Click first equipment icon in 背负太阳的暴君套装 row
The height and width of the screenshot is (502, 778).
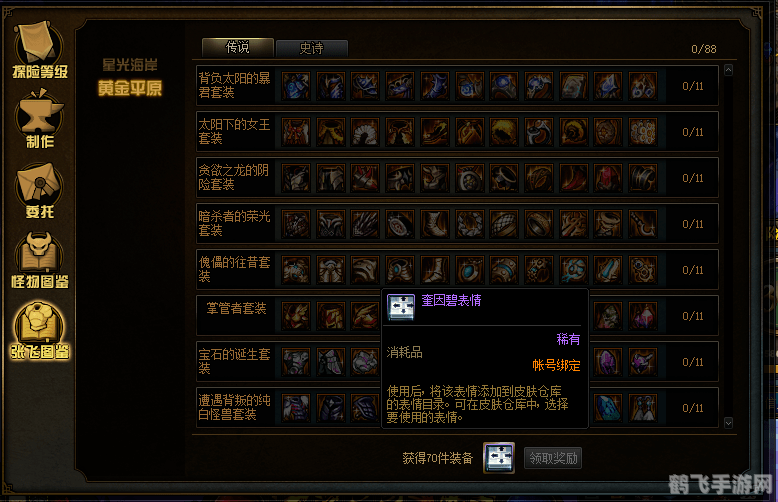(x=296, y=86)
